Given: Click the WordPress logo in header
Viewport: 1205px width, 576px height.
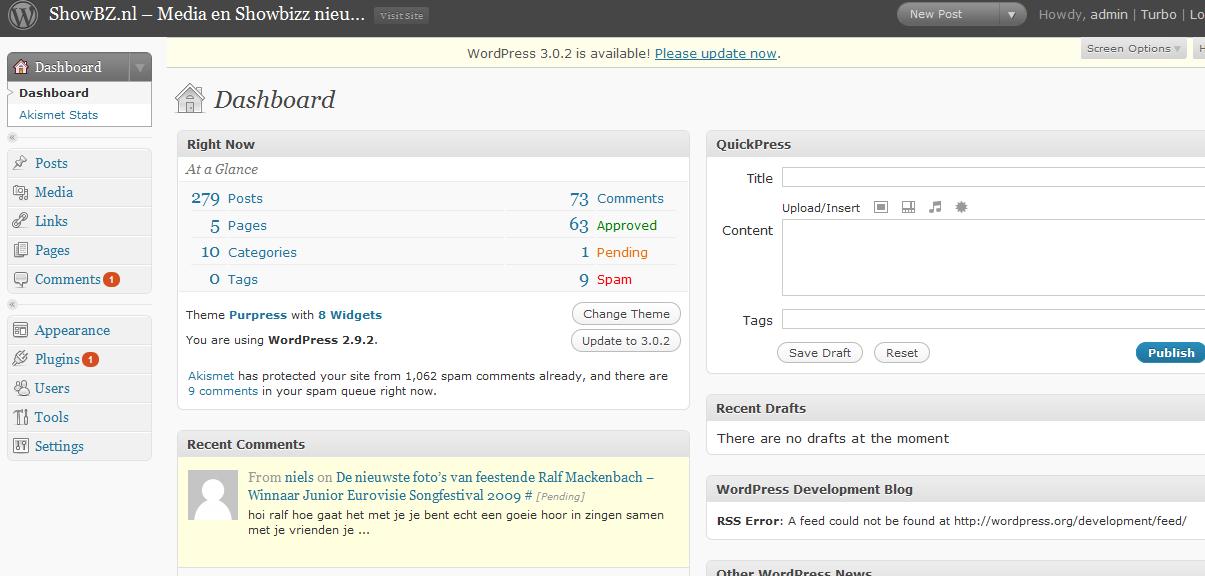Looking at the screenshot, I should [x=22, y=15].
